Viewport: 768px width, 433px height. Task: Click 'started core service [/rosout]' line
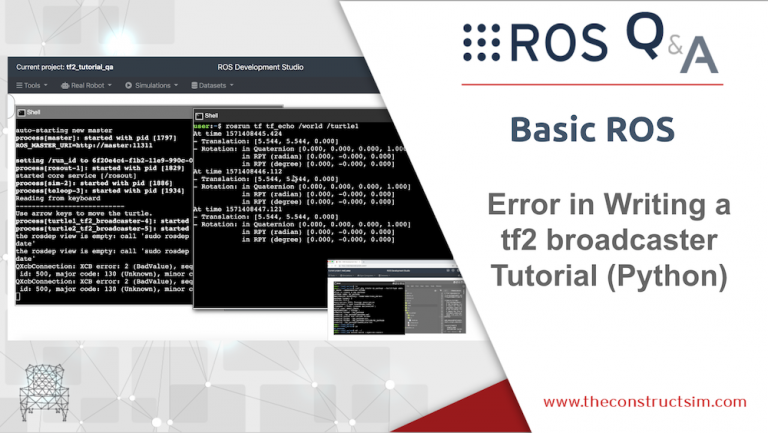pos(76,176)
